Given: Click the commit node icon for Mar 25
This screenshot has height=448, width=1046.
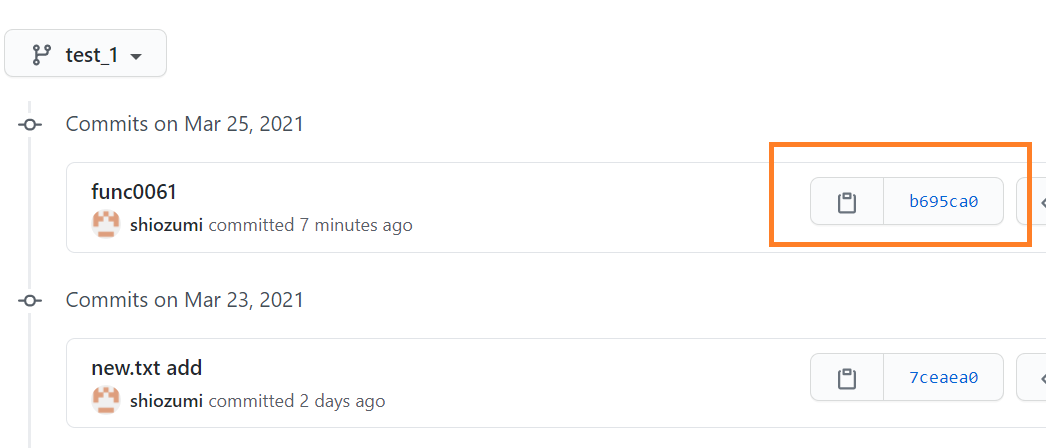Looking at the screenshot, I should click(30, 125).
